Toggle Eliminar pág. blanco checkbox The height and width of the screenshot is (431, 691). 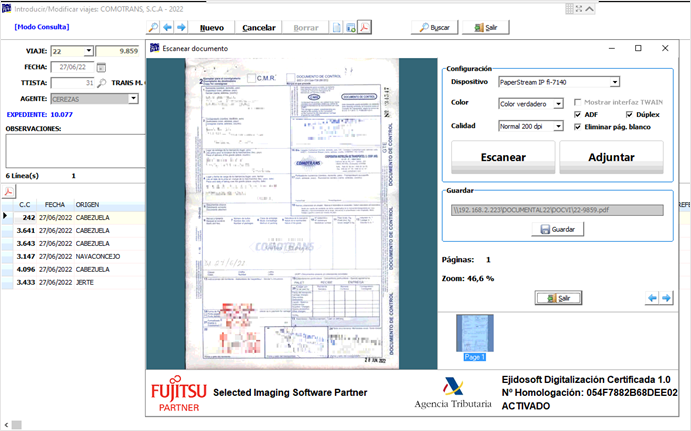pyautogui.click(x=577, y=127)
